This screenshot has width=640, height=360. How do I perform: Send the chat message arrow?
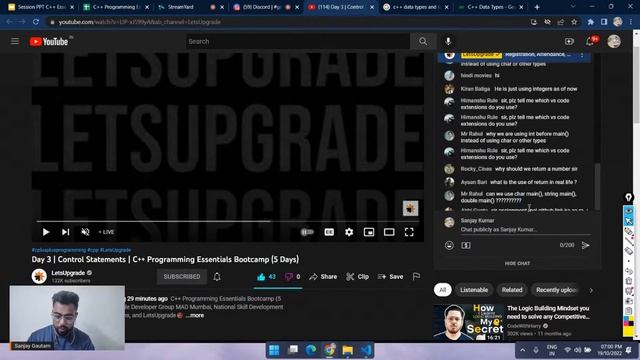click(x=585, y=245)
